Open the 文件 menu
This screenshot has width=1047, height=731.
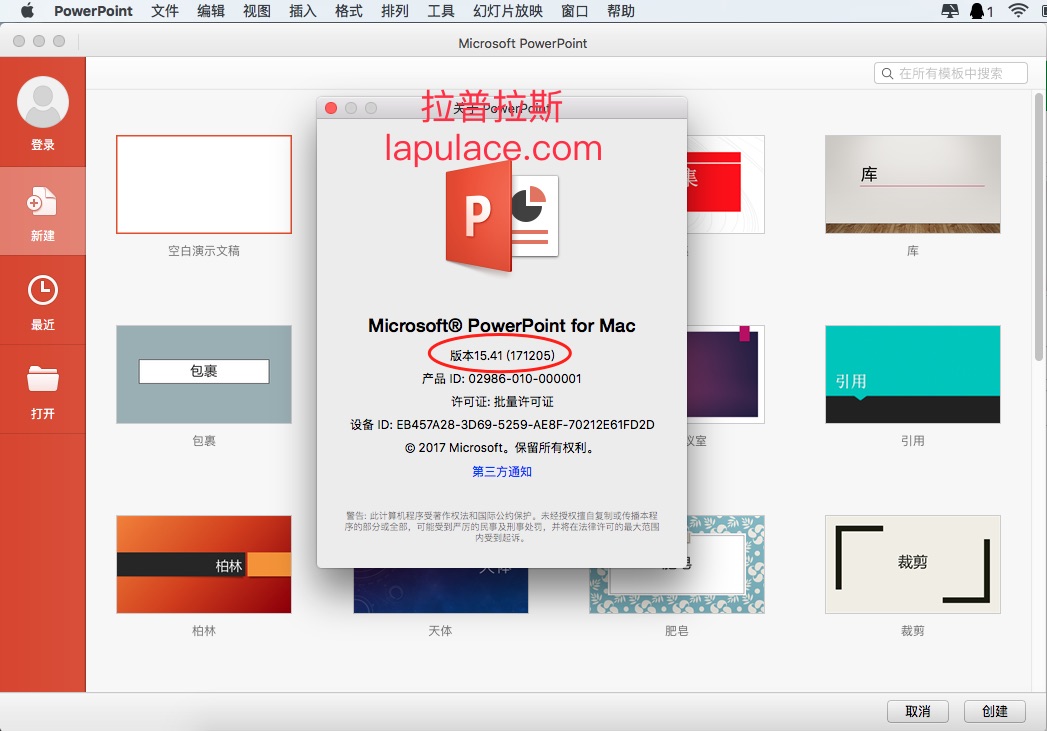pyautogui.click(x=165, y=11)
